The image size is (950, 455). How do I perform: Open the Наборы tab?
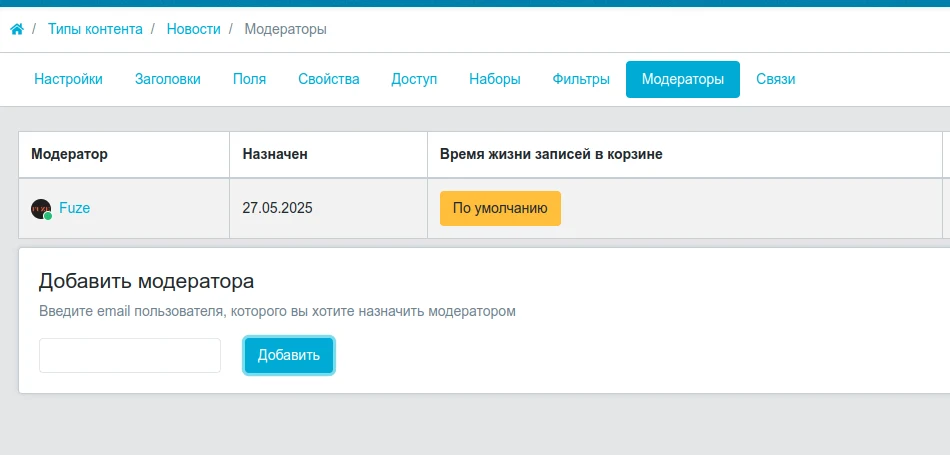click(495, 79)
